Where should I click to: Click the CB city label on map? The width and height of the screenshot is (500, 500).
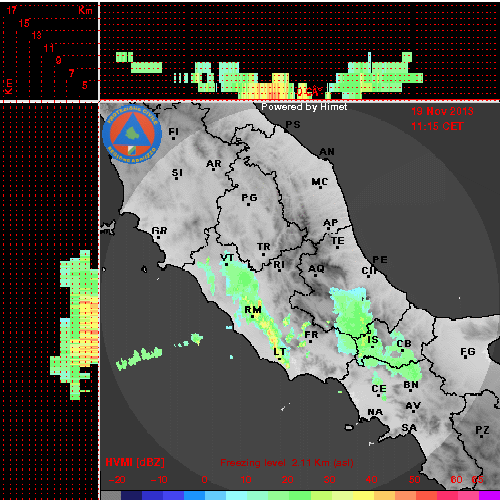pos(404,344)
